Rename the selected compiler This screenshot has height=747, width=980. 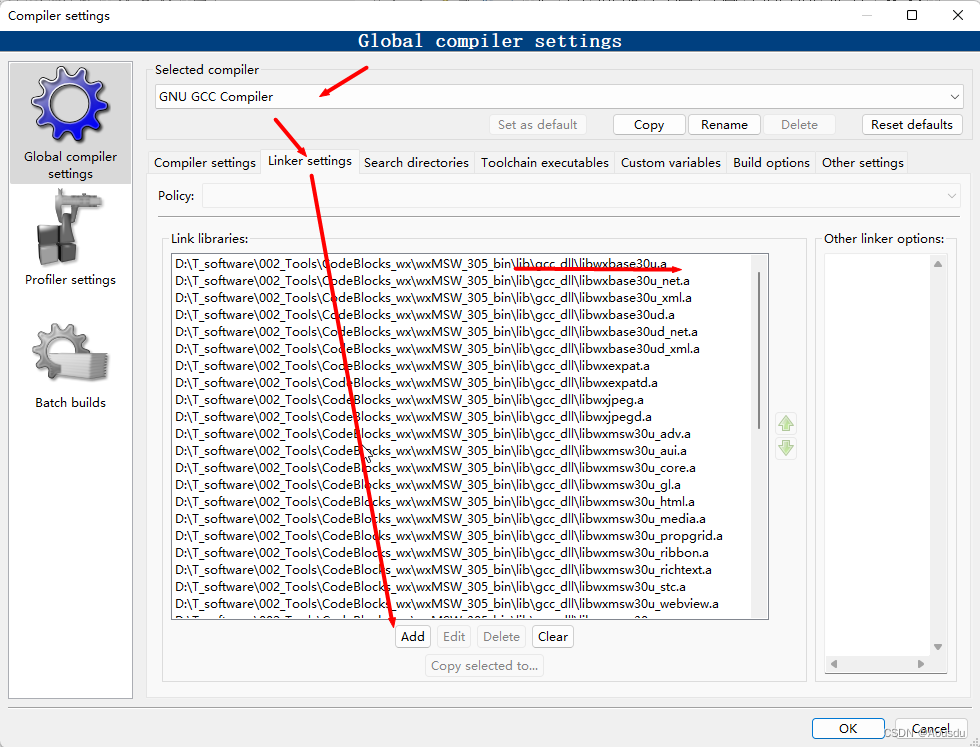(724, 124)
